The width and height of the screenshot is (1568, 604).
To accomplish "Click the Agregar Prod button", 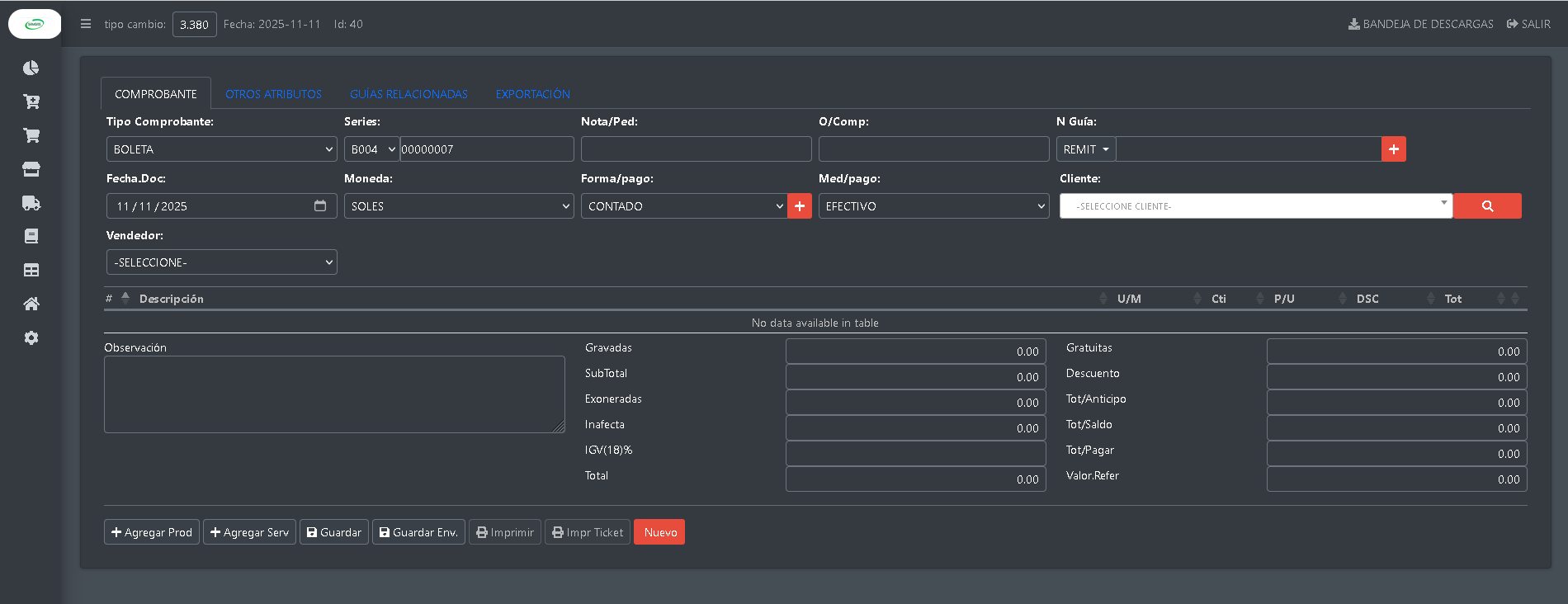I will click(x=152, y=532).
